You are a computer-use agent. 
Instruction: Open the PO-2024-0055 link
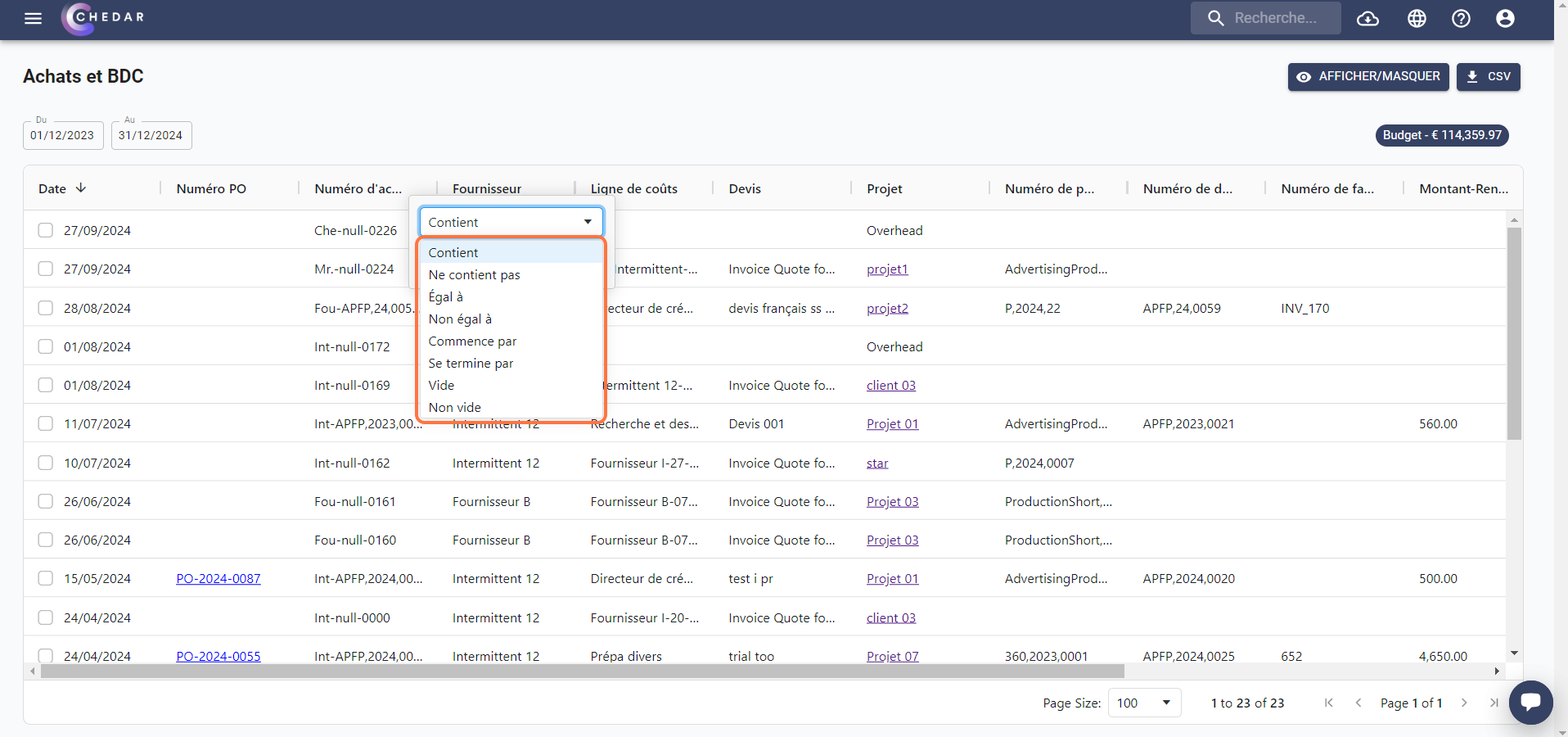point(219,656)
